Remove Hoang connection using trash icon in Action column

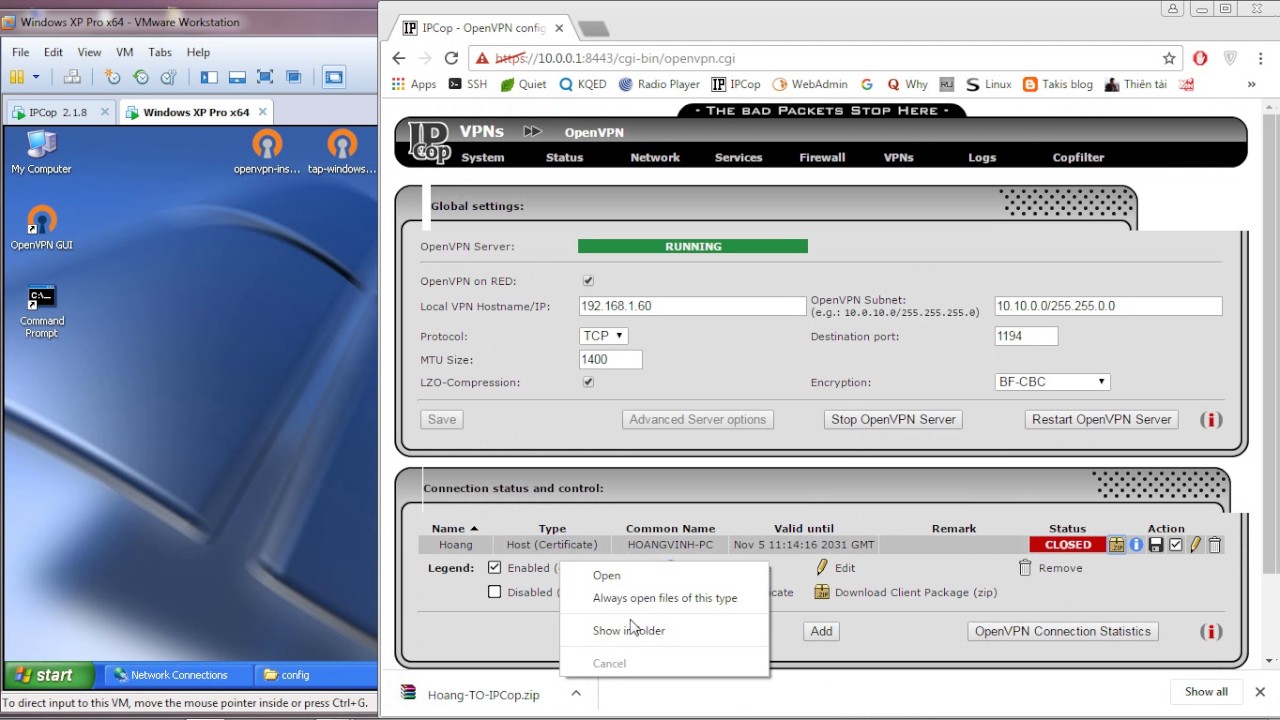(x=1215, y=545)
